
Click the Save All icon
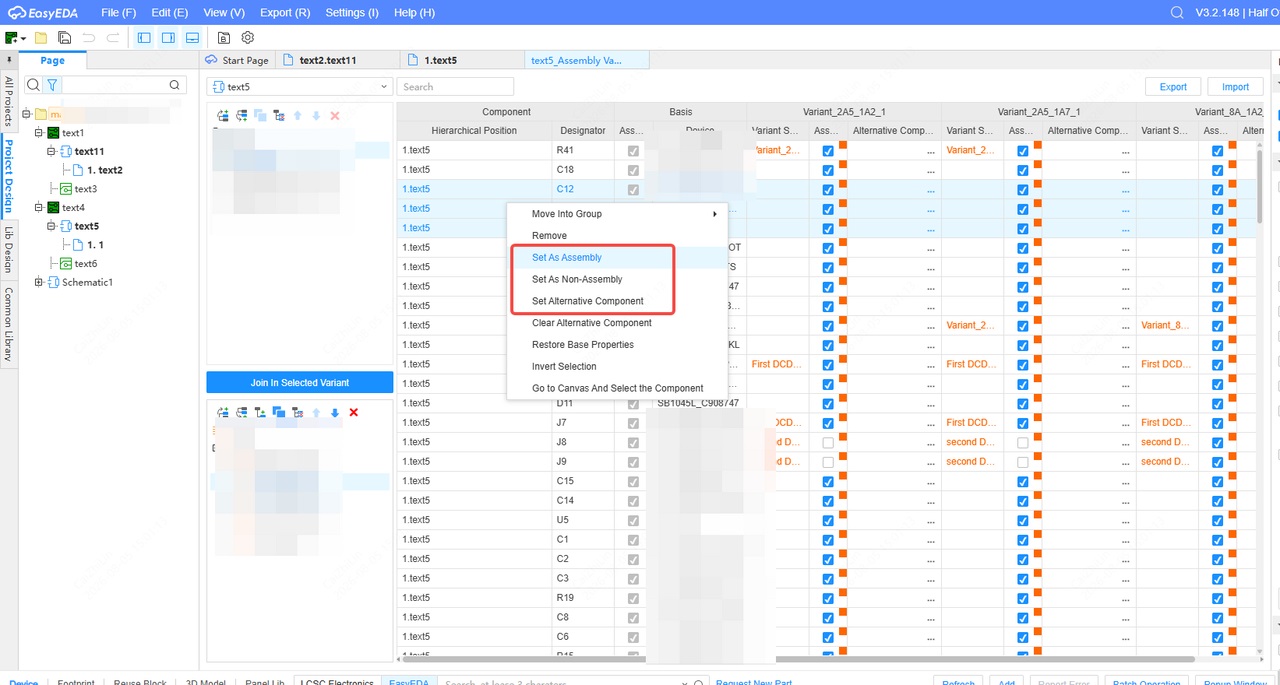click(x=65, y=38)
